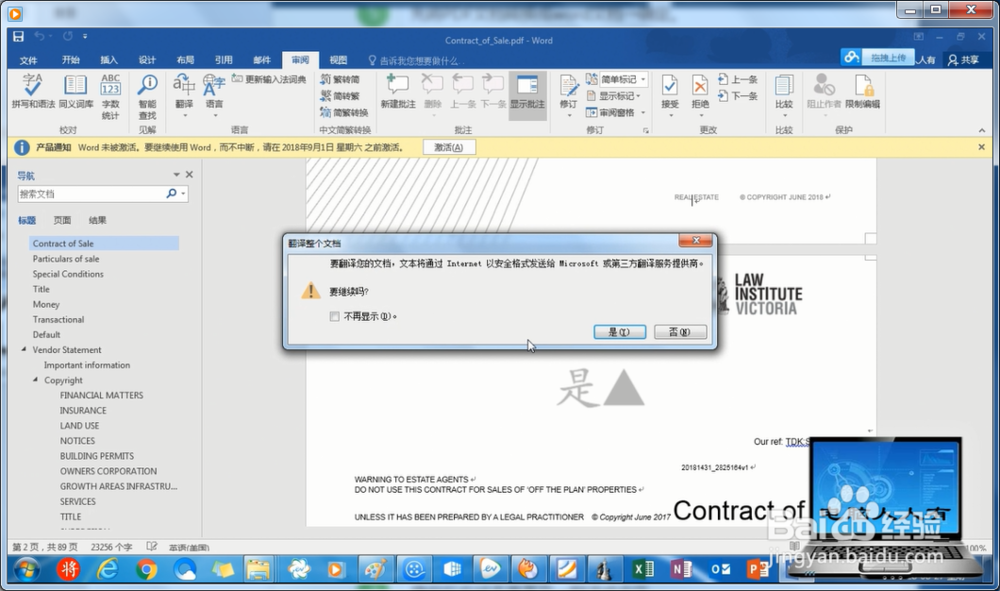Open Internet Explorer from taskbar
Image resolution: width=1000 pixels, height=591 pixels.
click(107, 569)
